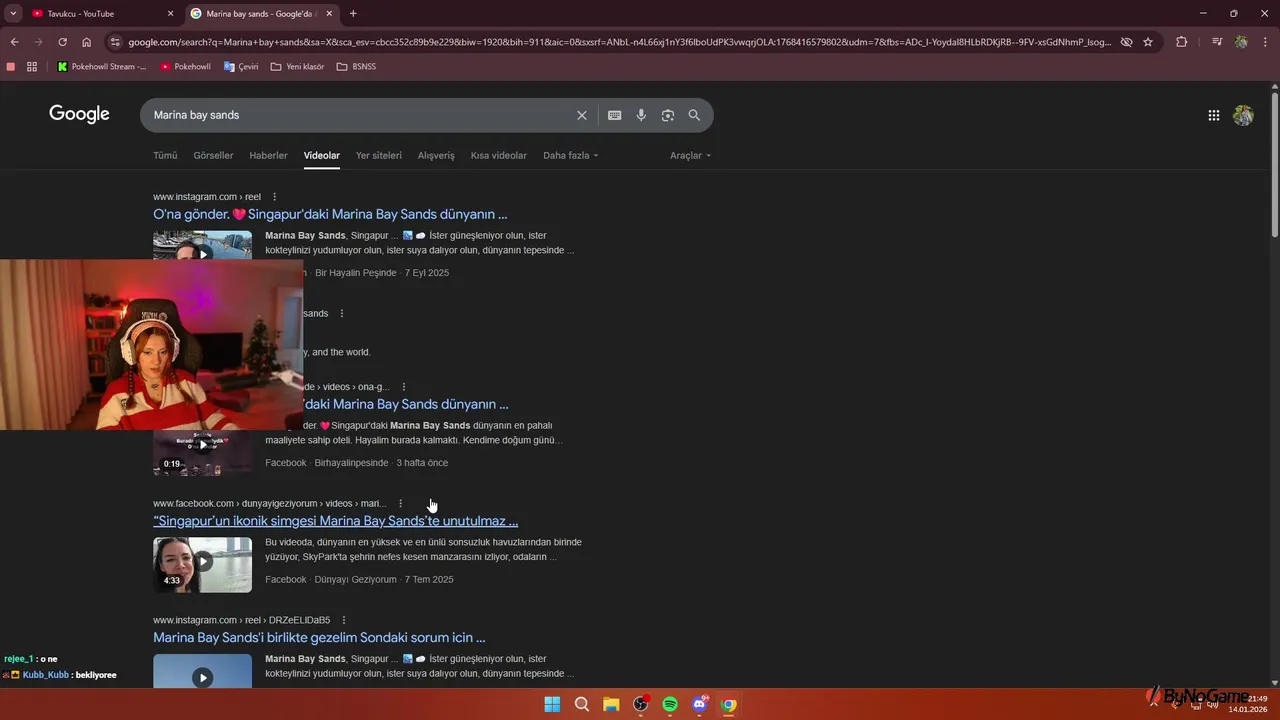
Task: Open the O'na gönder Instagram reel result
Action: (330, 214)
